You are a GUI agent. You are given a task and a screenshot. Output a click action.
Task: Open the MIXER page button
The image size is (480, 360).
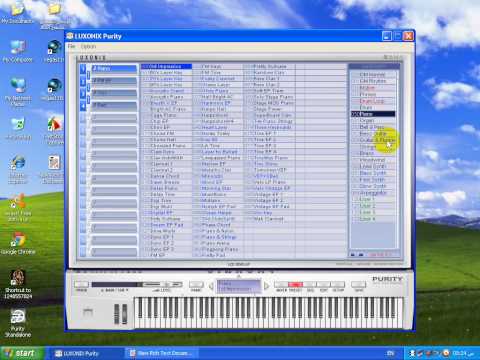281,284
